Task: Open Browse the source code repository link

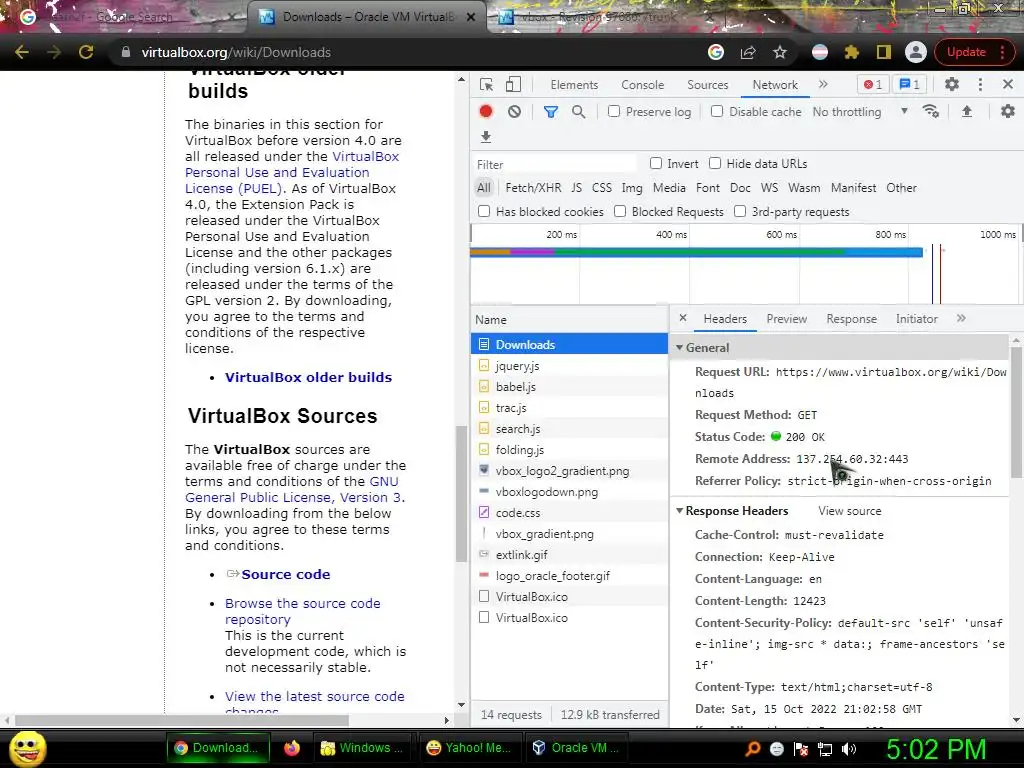Action: pos(302,611)
